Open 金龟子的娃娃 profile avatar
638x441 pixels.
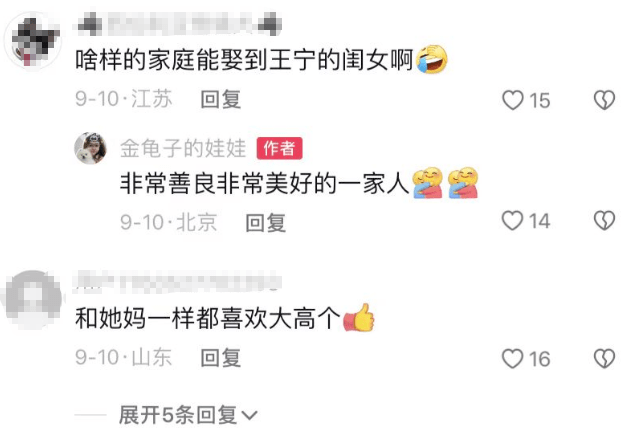click(x=90, y=148)
